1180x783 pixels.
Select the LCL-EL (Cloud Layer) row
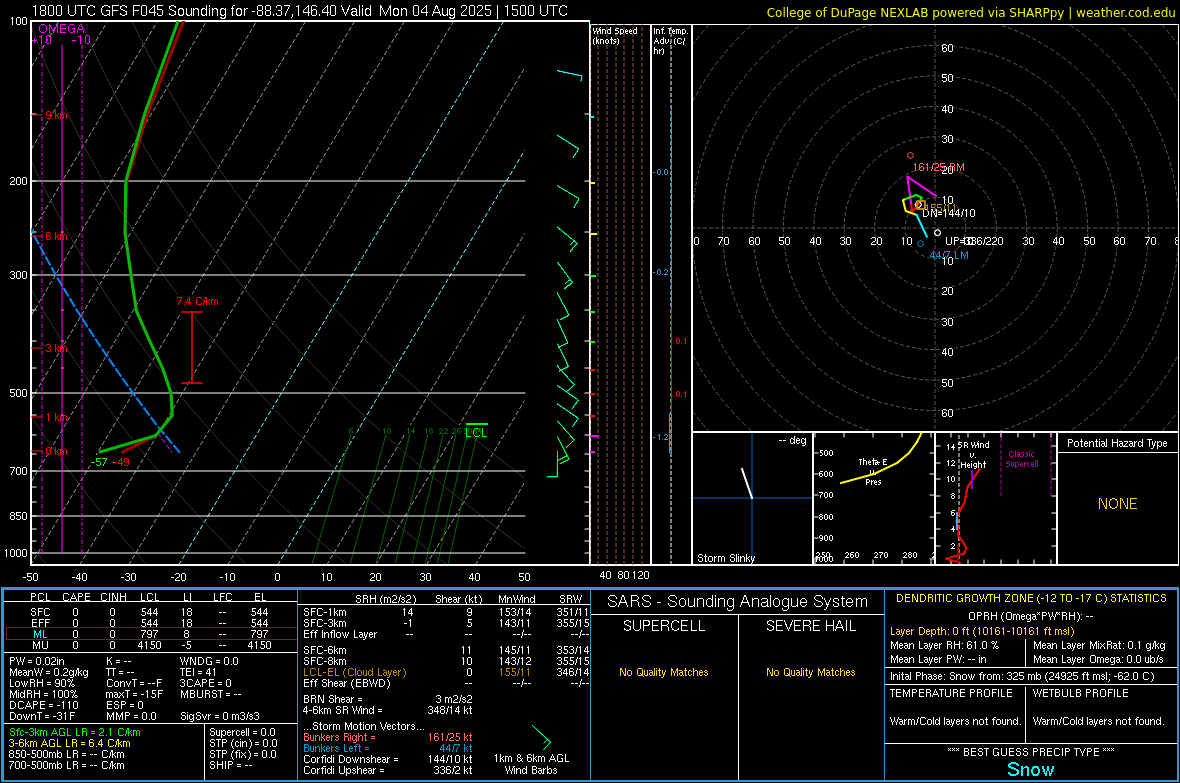[x=446, y=672]
